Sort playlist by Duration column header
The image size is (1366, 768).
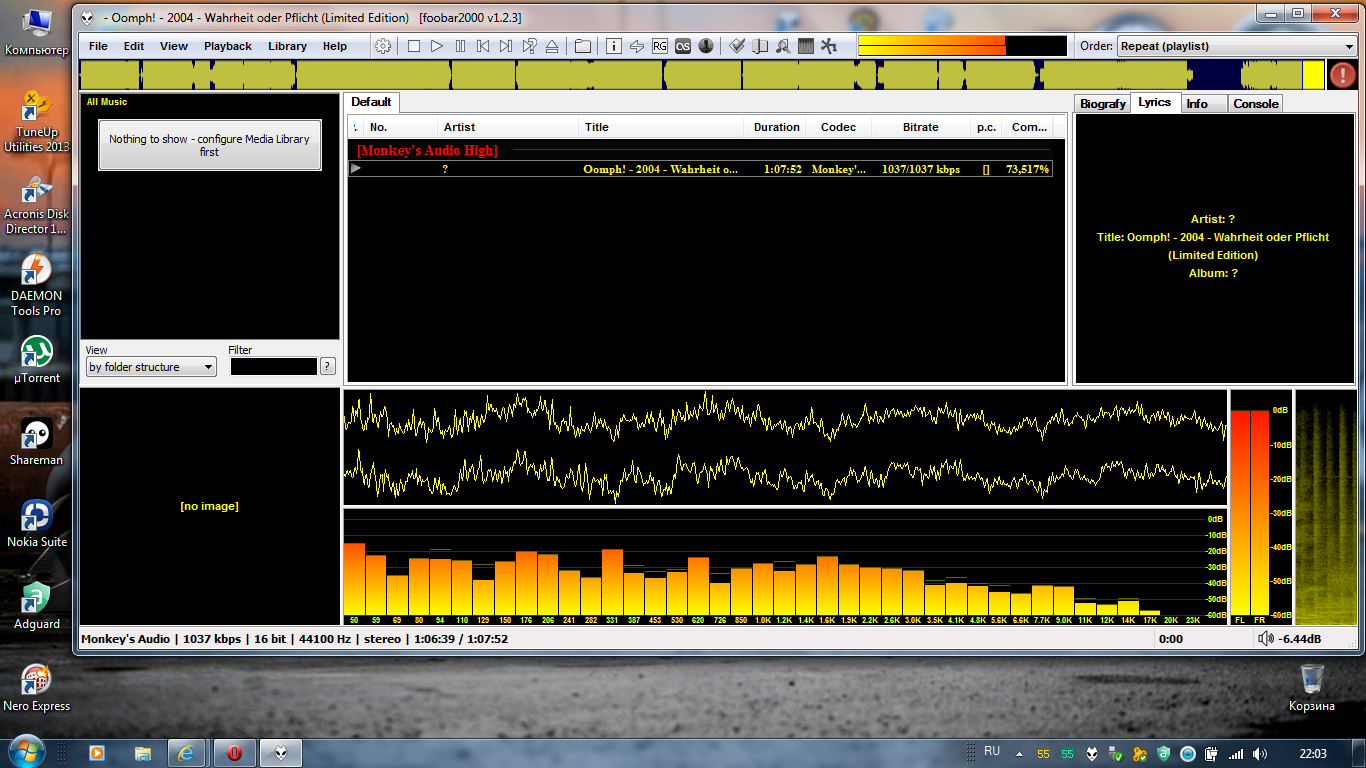click(x=776, y=127)
